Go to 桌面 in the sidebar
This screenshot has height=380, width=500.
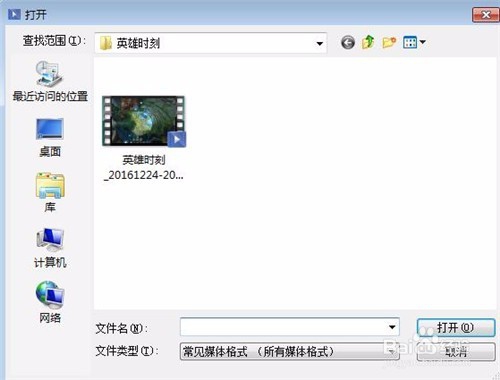[x=50, y=138]
